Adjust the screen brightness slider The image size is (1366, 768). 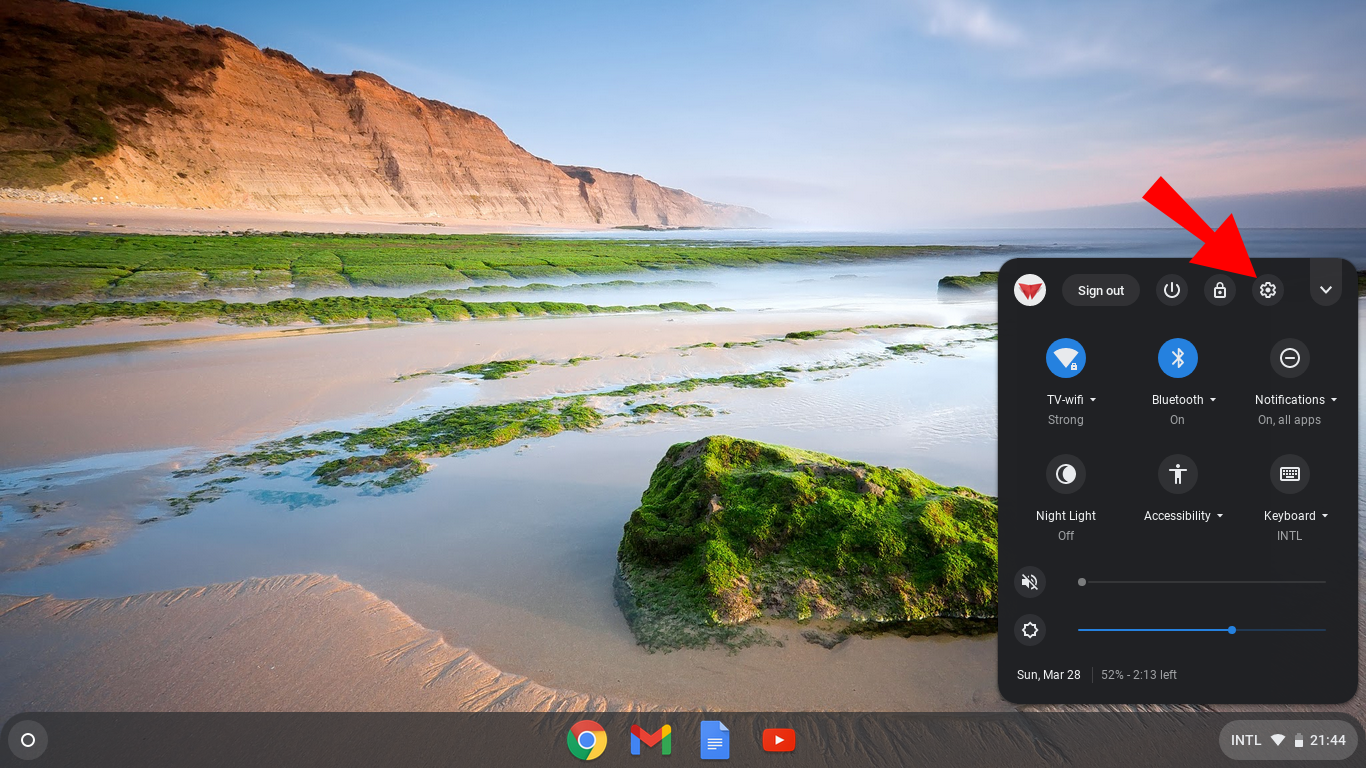coord(1202,630)
